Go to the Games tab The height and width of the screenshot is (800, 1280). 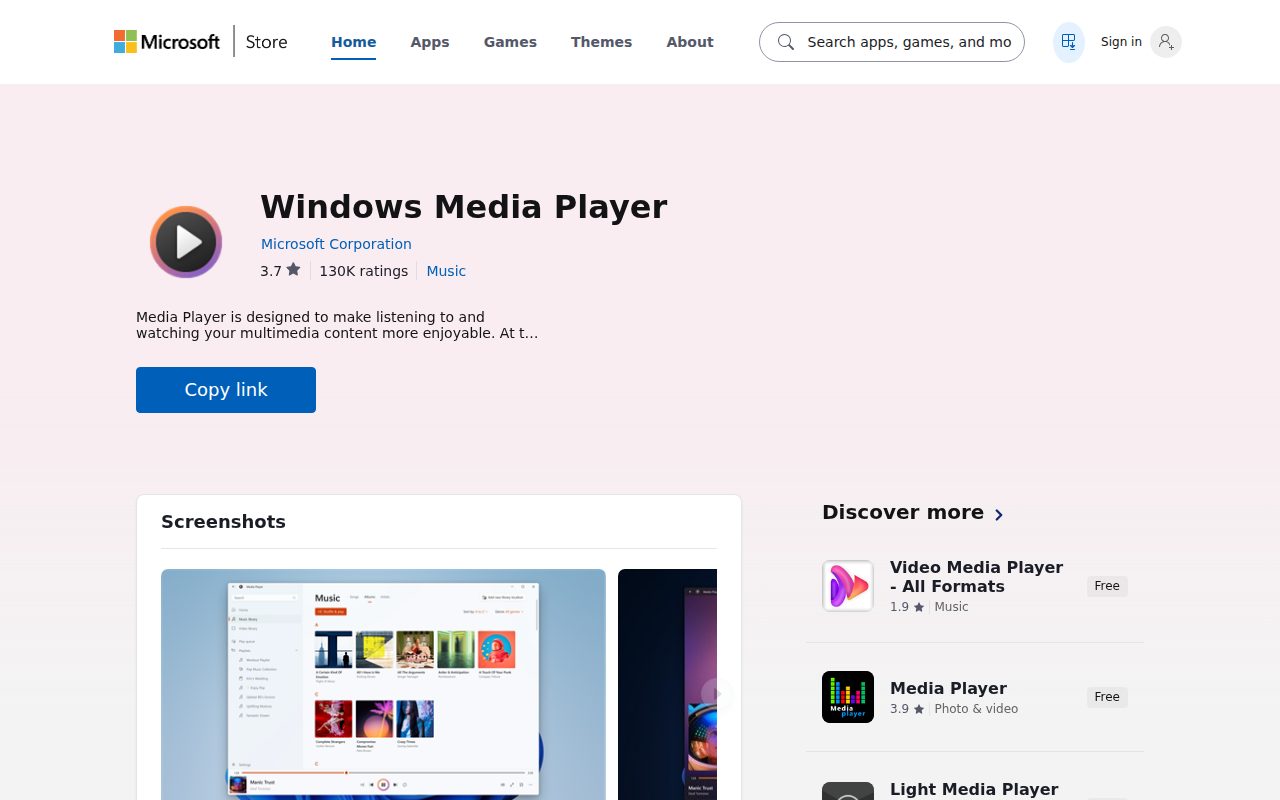(x=510, y=42)
